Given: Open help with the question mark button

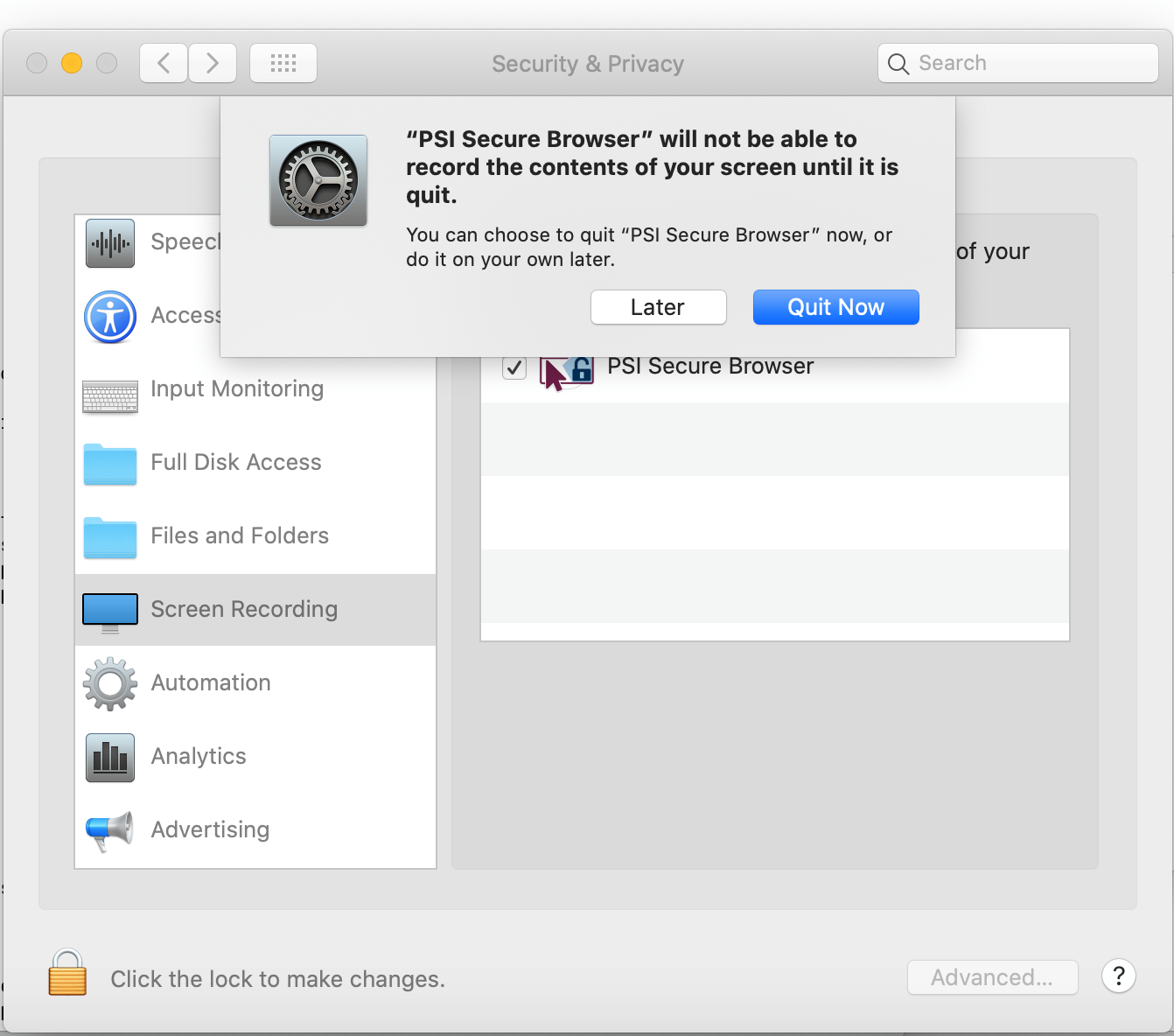Looking at the screenshot, I should [x=1118, y=976].
